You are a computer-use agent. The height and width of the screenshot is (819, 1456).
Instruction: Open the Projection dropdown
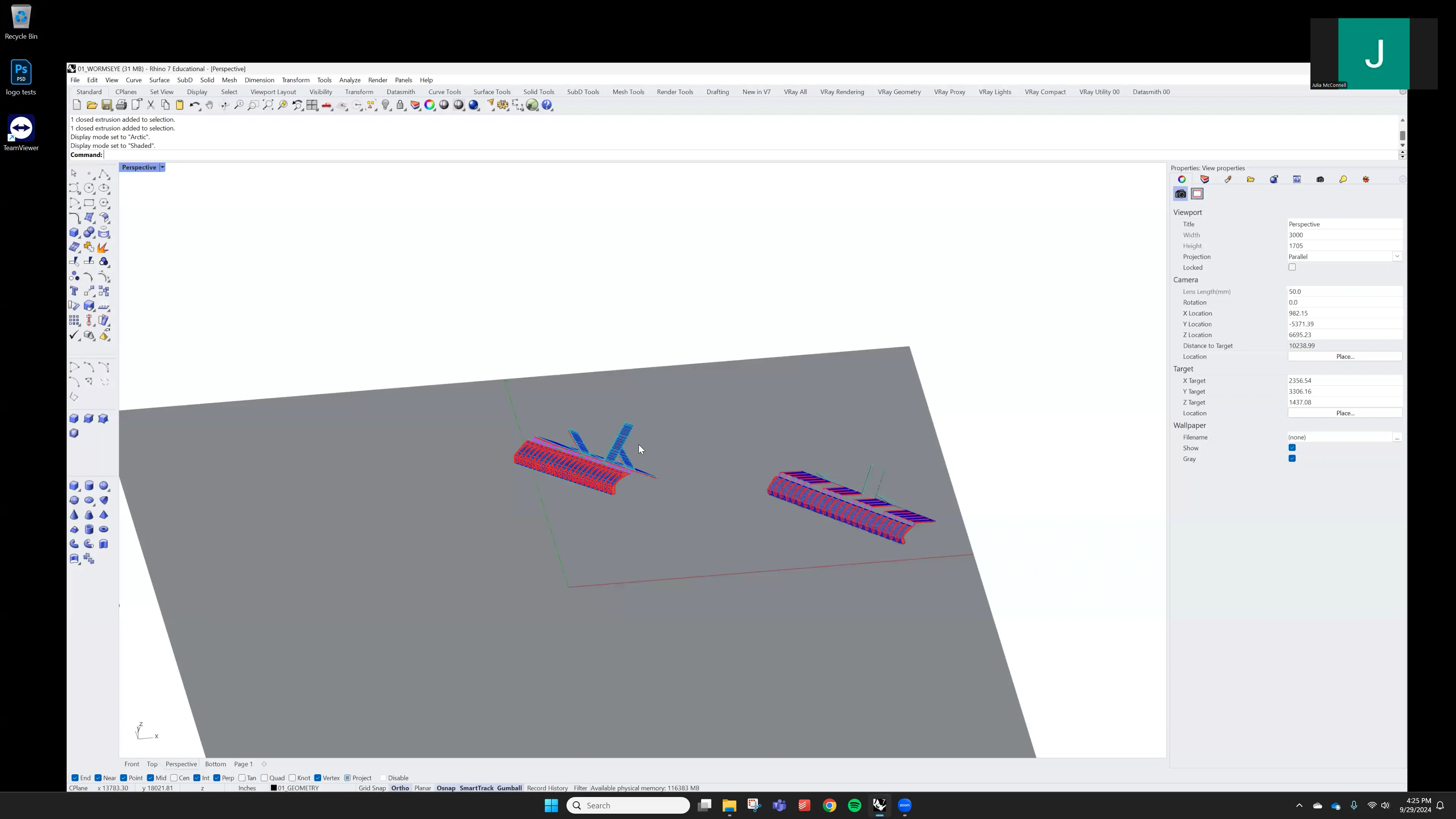point(1396,257)
